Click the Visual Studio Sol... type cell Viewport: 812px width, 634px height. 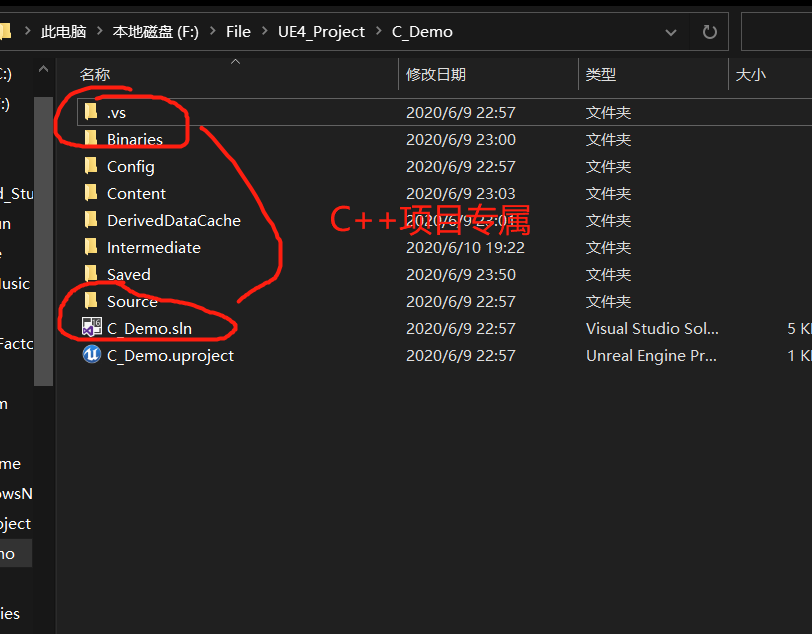(652, 328)
